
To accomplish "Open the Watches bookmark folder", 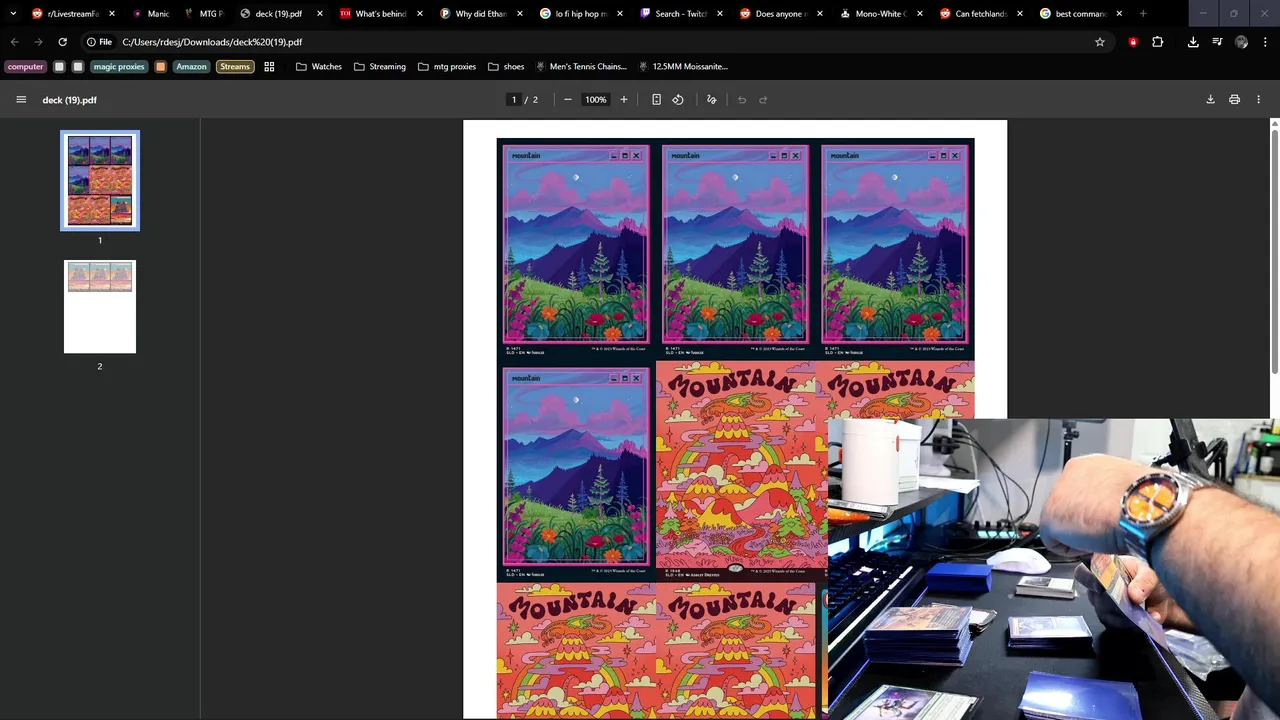I will [319, 67].
